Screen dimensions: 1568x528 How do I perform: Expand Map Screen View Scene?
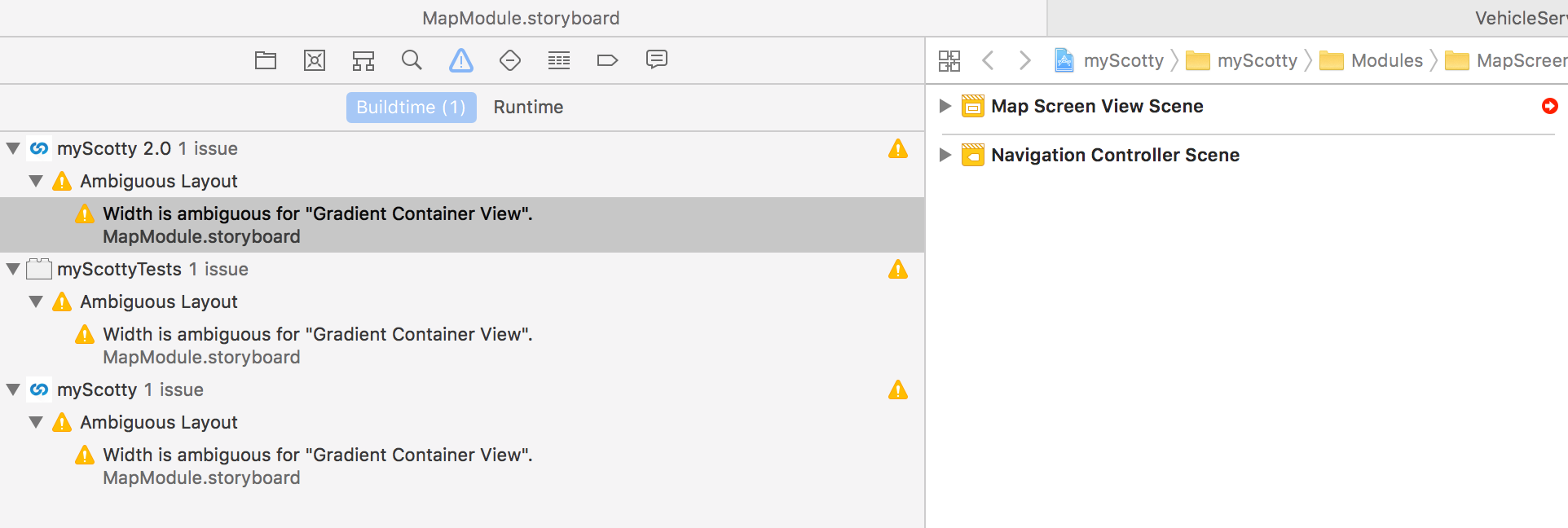click(x=945, y=106)
